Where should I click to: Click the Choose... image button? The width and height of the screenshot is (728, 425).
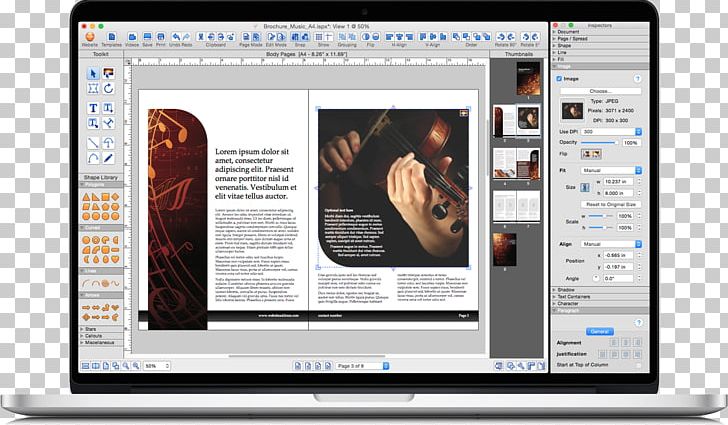click(600, 91)
